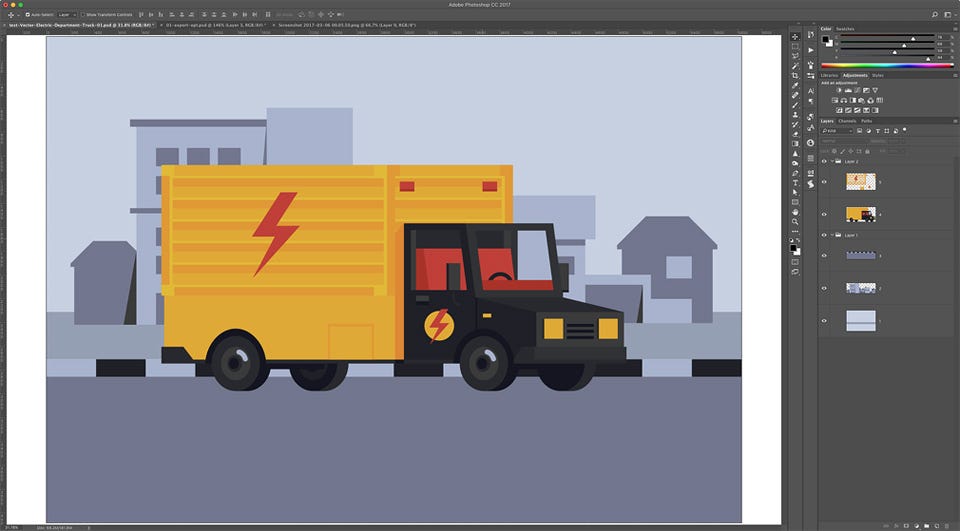Click the foreground color swatch in toolbar
The image size is (960, 531).
pyautogui.click(x=793, y=248)
